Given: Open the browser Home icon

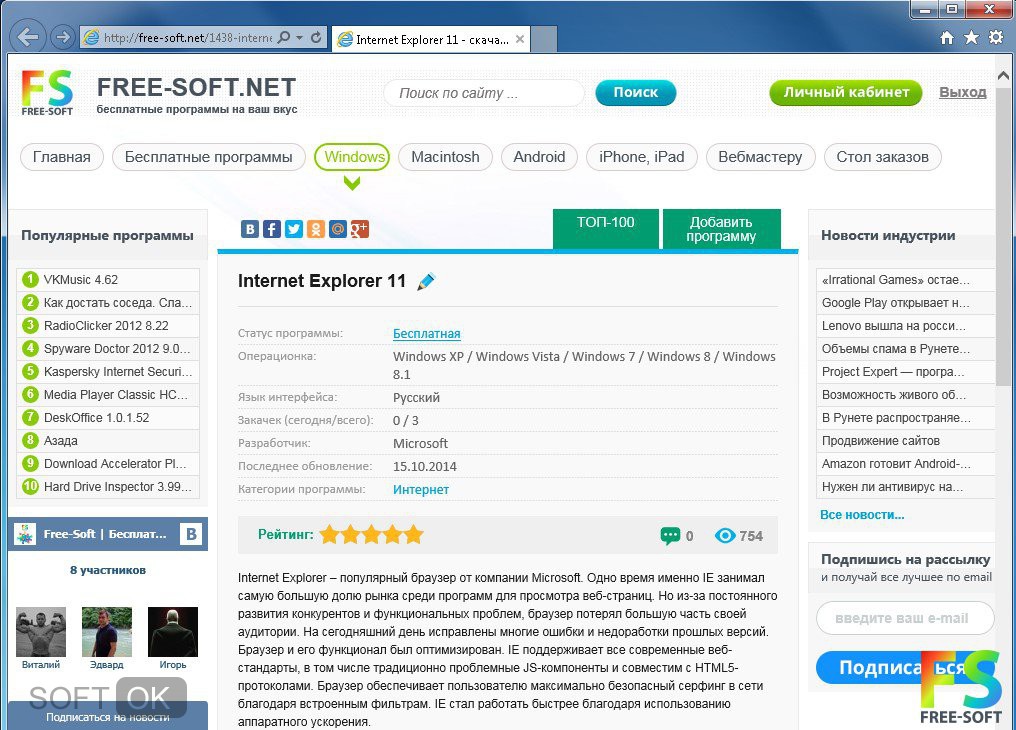Looking at the screenshot, I should click(947, 38).
